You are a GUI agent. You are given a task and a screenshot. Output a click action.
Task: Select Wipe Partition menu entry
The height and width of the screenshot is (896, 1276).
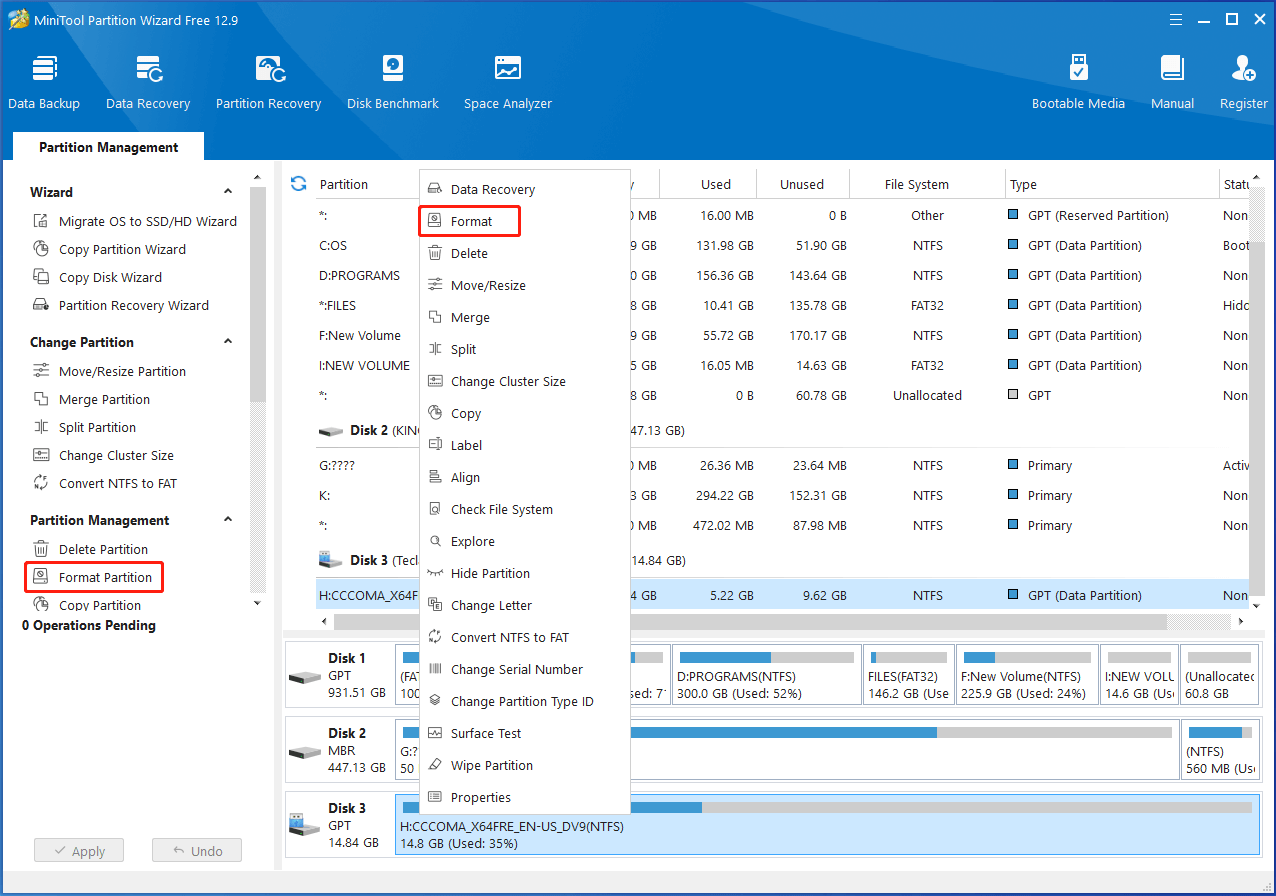(524, 765)
